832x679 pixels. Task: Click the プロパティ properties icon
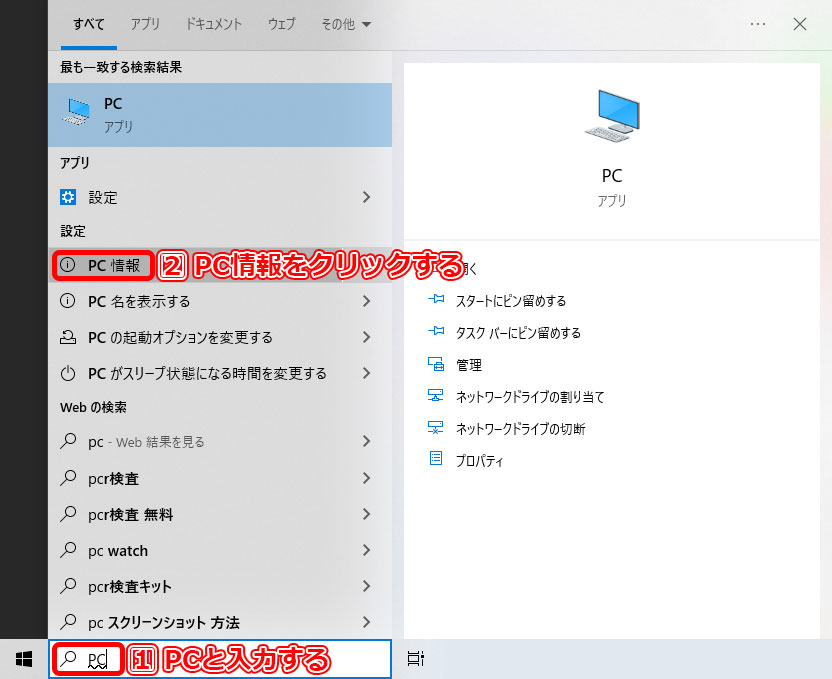(x=435, y=460)
